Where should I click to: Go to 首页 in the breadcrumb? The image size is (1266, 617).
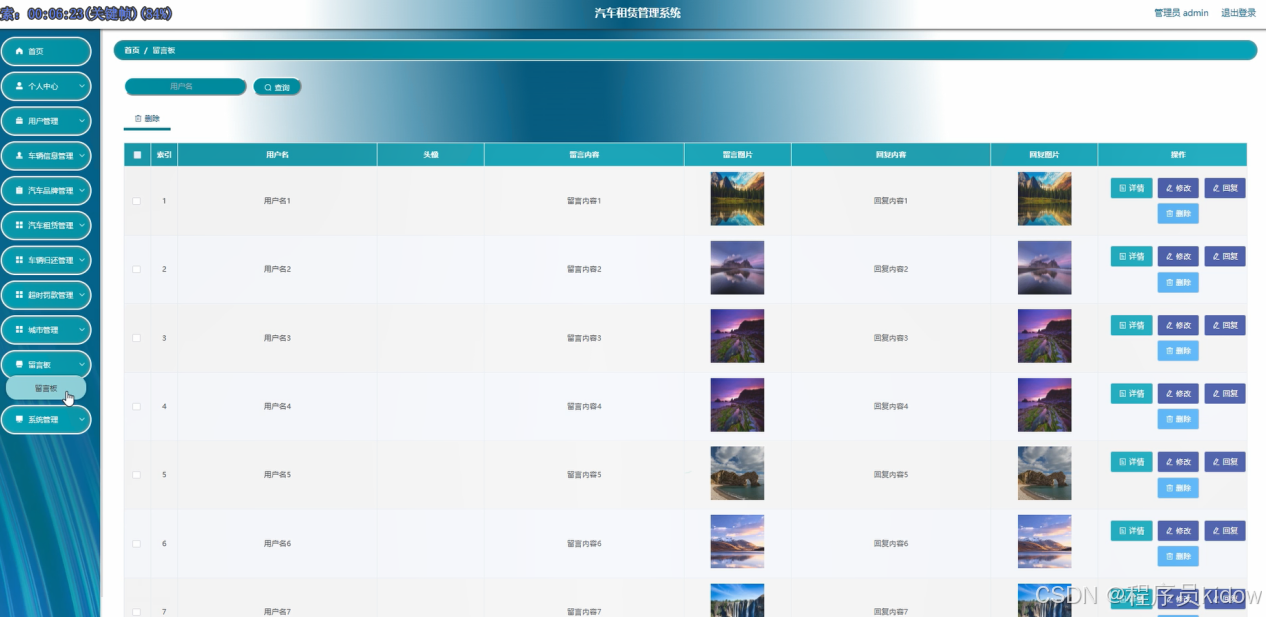[x=132, y=50]
